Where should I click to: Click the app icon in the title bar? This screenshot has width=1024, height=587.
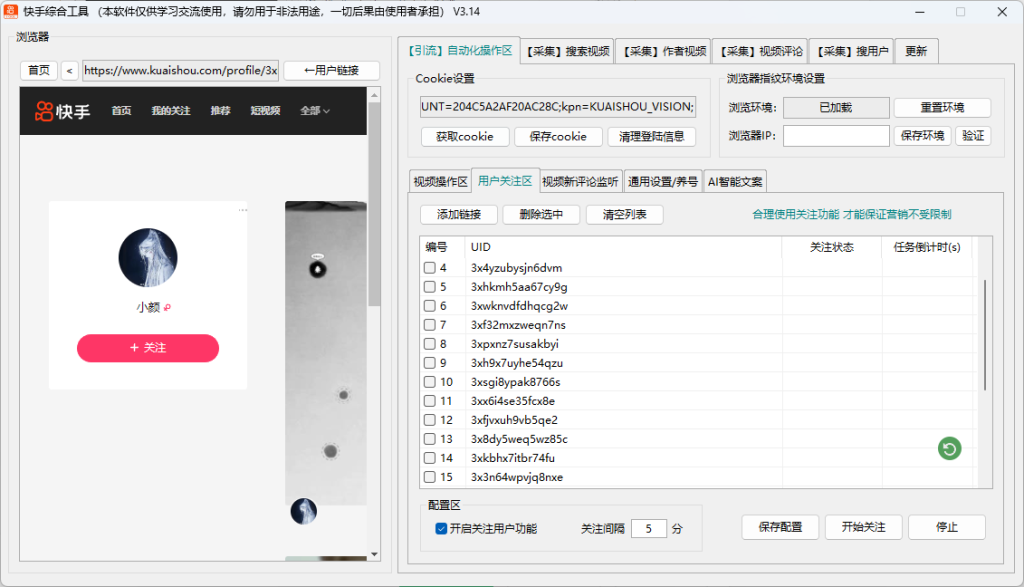point(10,12)
